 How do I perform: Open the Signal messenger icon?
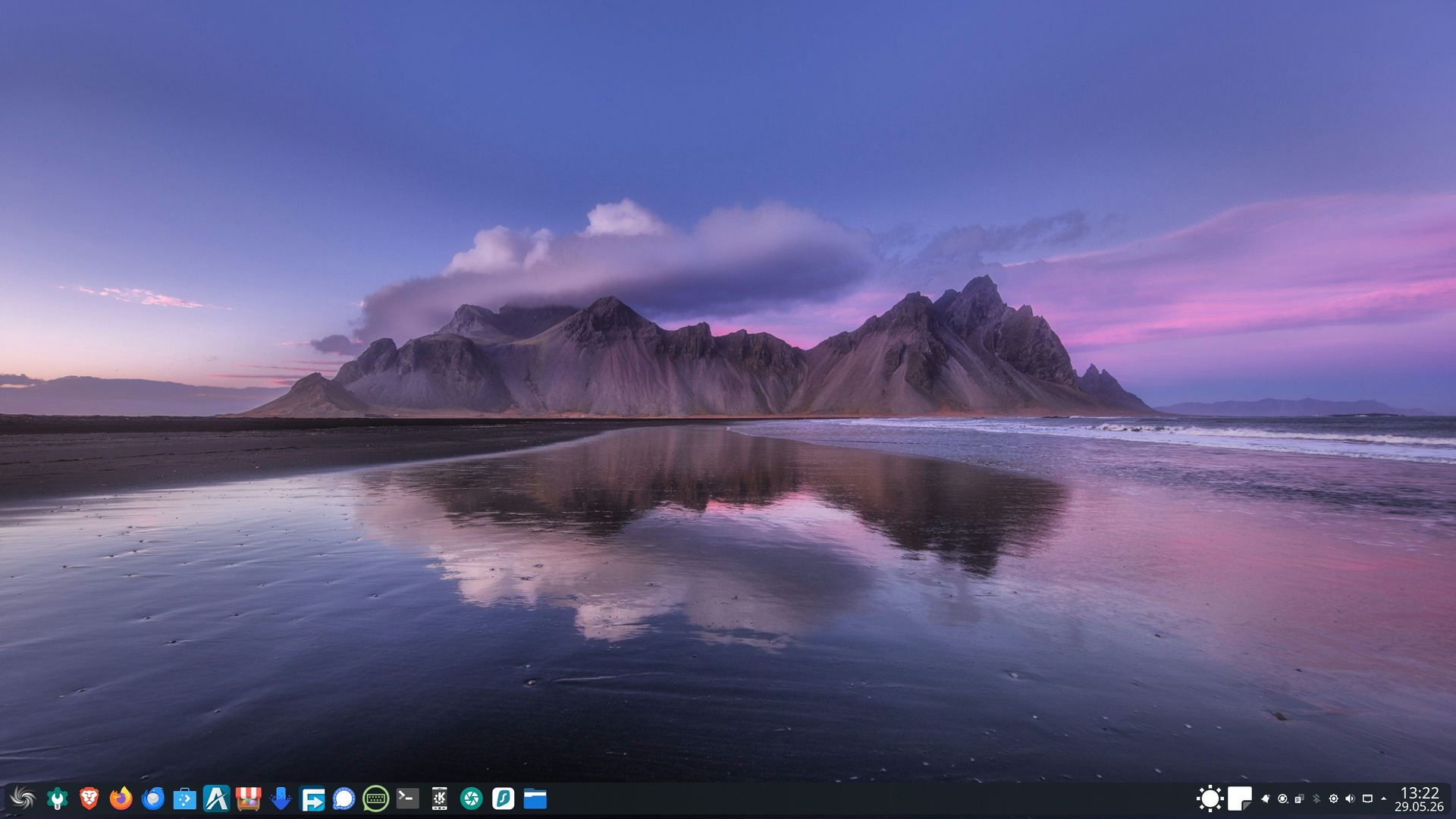(344, 799)
